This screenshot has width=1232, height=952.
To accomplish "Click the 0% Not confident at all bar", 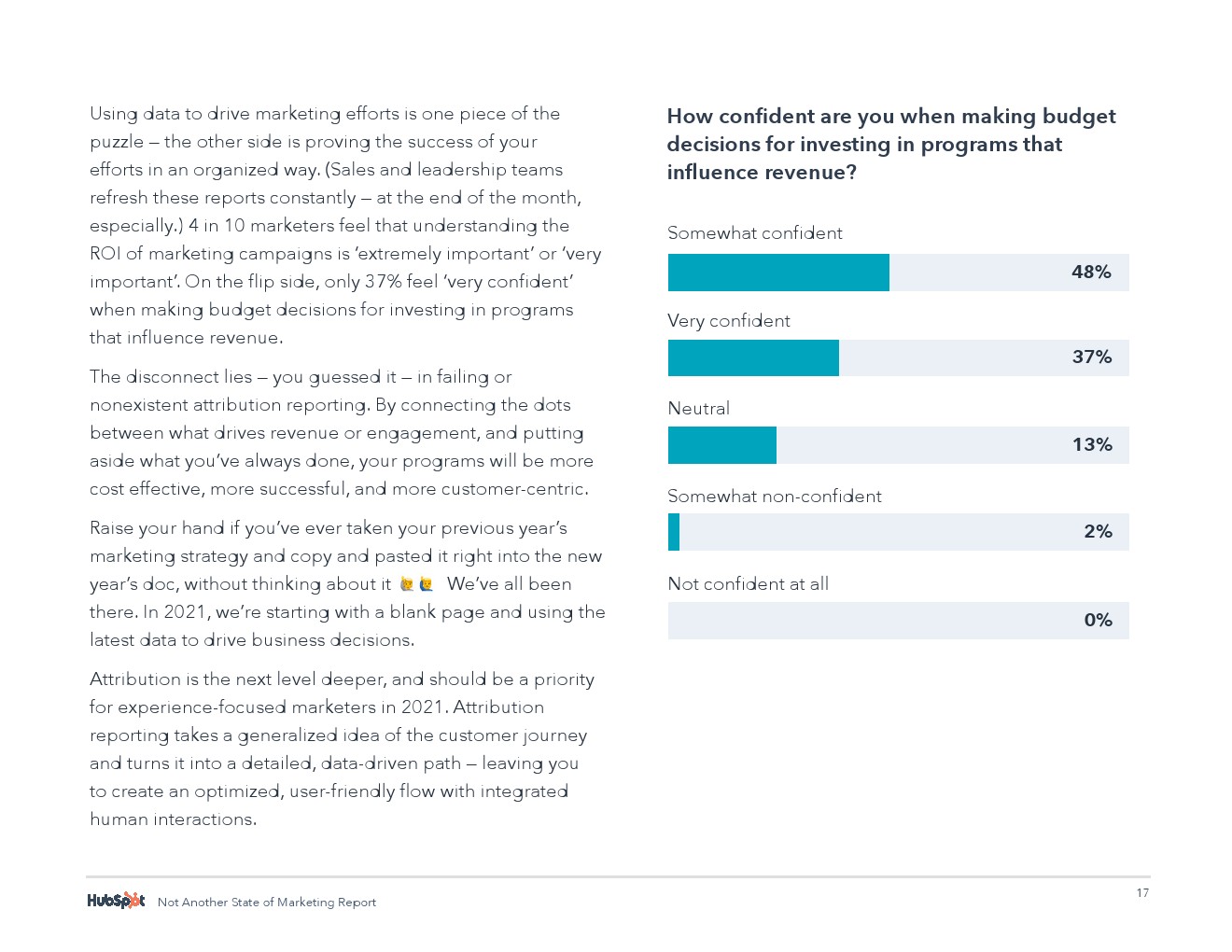I will (898, 621).
